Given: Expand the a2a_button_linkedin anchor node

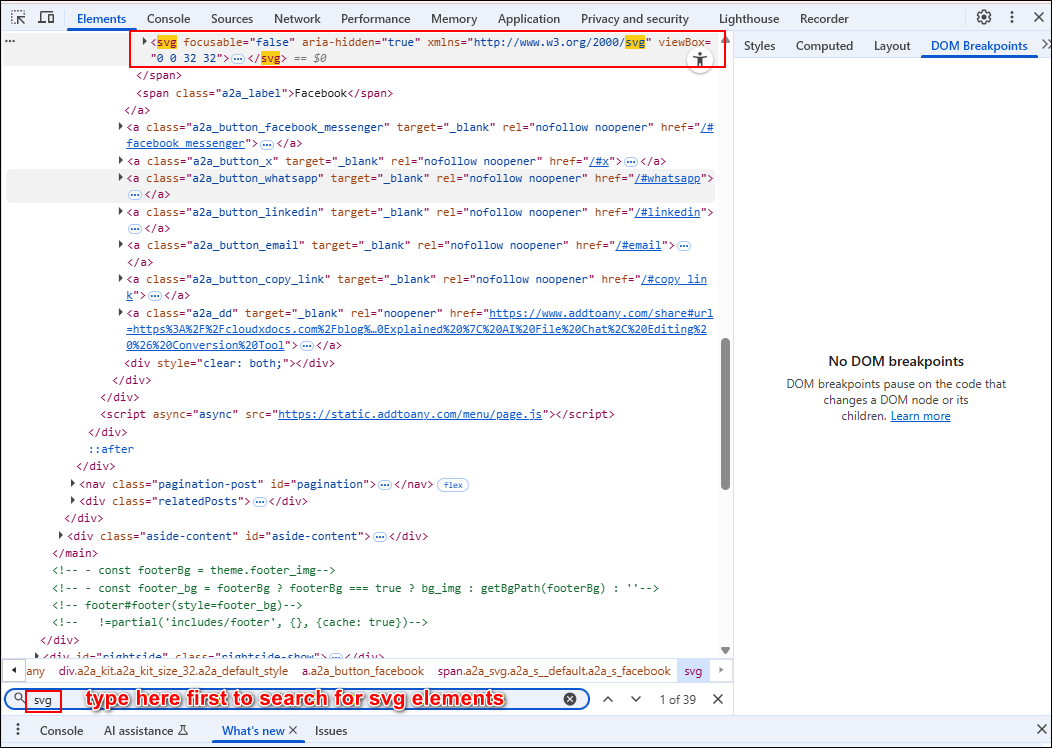Looking at the screenshot, I should point(121,212).
